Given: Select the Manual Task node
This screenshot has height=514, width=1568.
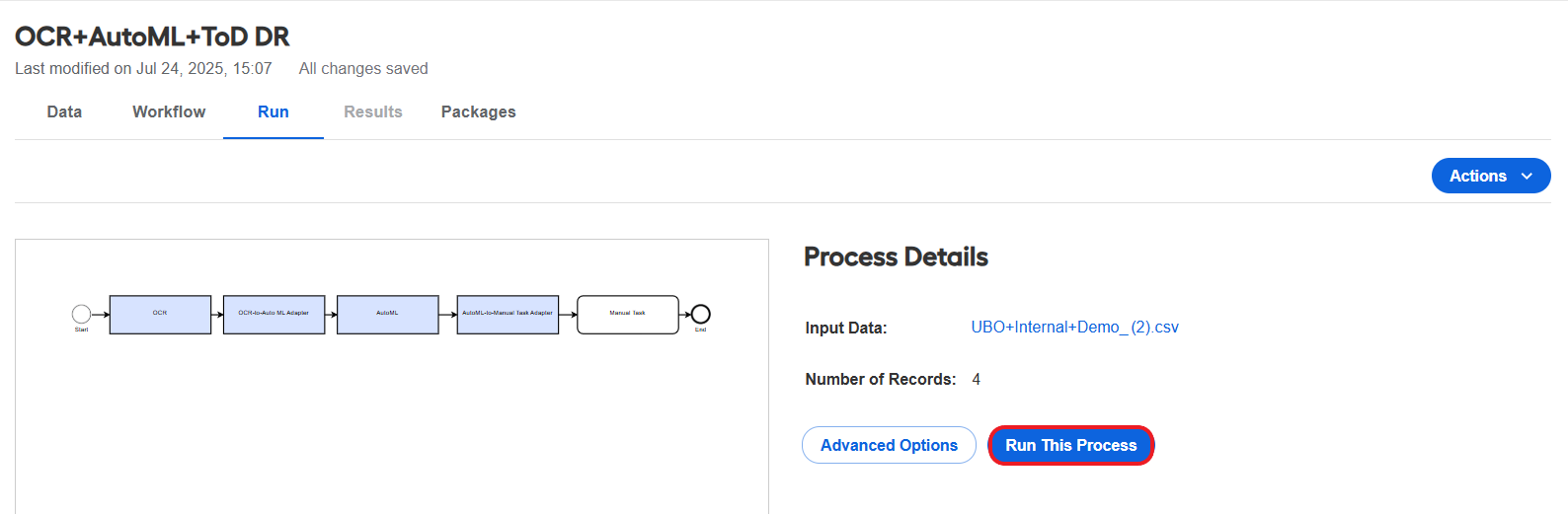Looking at the screenshot, I should click(627, 314).
